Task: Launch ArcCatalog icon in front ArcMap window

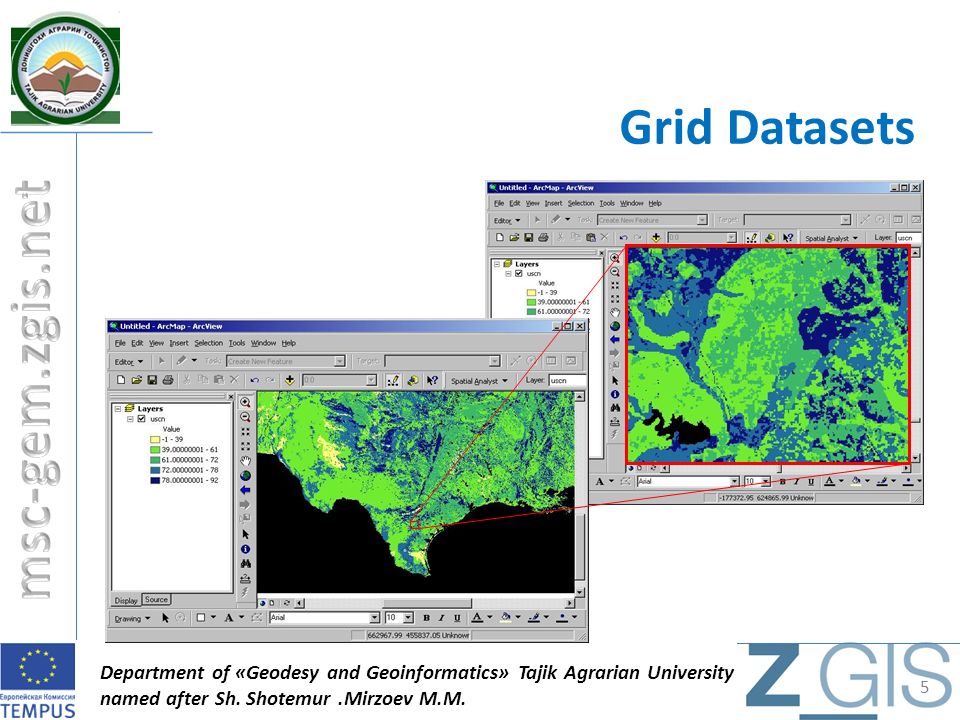Action: click(x=413, y=380)
